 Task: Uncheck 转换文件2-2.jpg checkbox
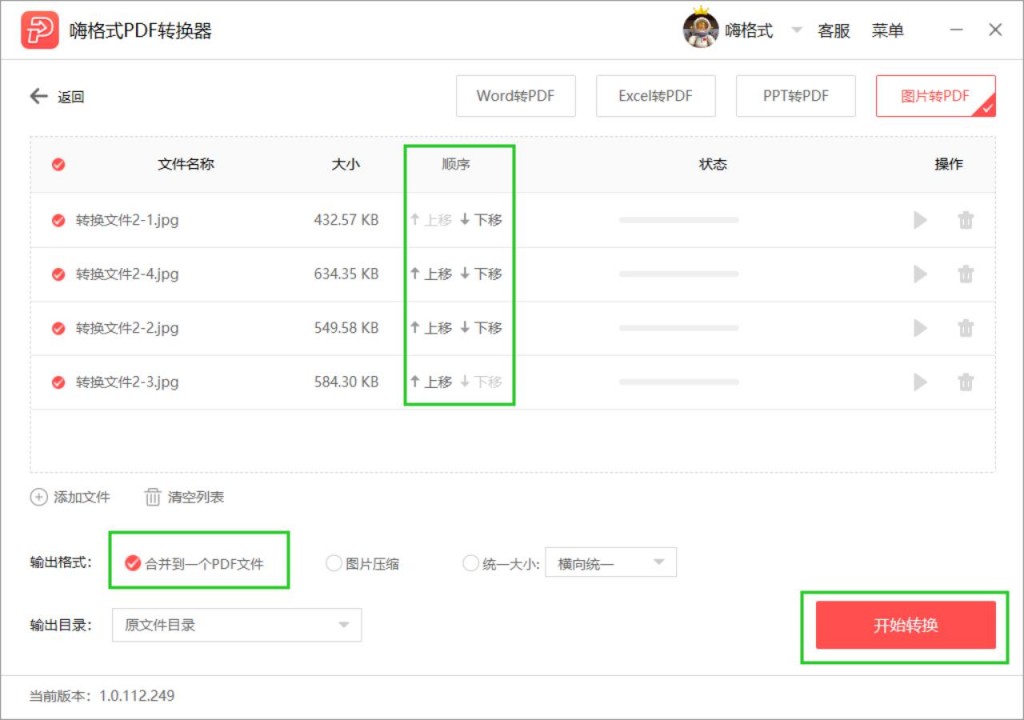tap(58, 328)
